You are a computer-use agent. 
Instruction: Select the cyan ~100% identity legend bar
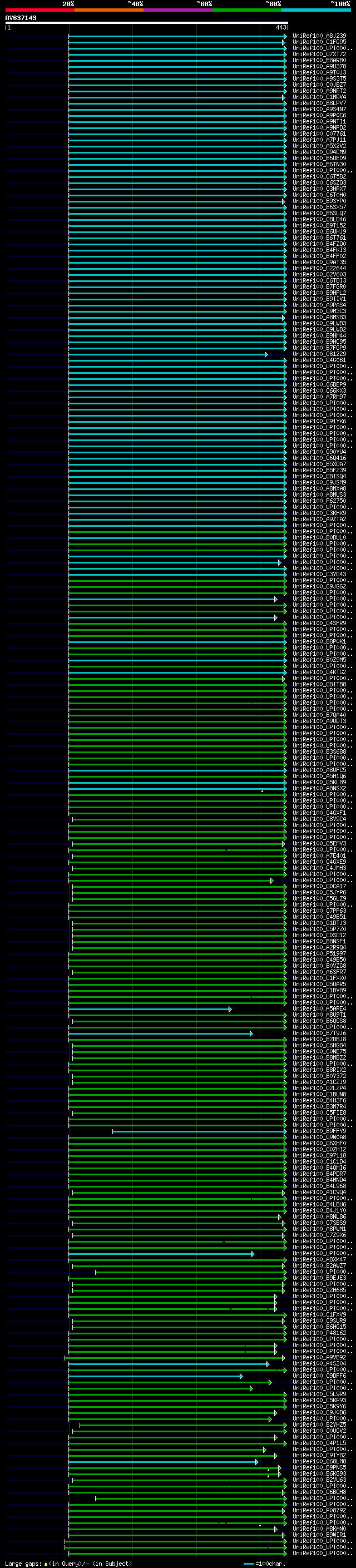pos(317,10)
